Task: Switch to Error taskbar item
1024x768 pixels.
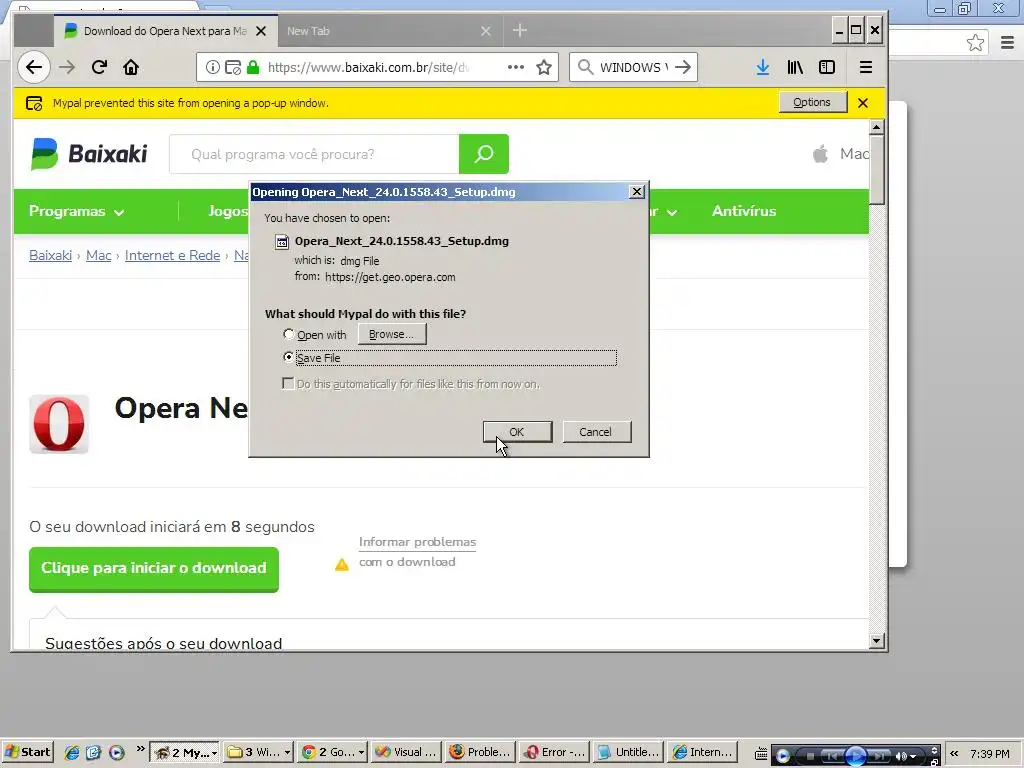Action: click(555, 752)
